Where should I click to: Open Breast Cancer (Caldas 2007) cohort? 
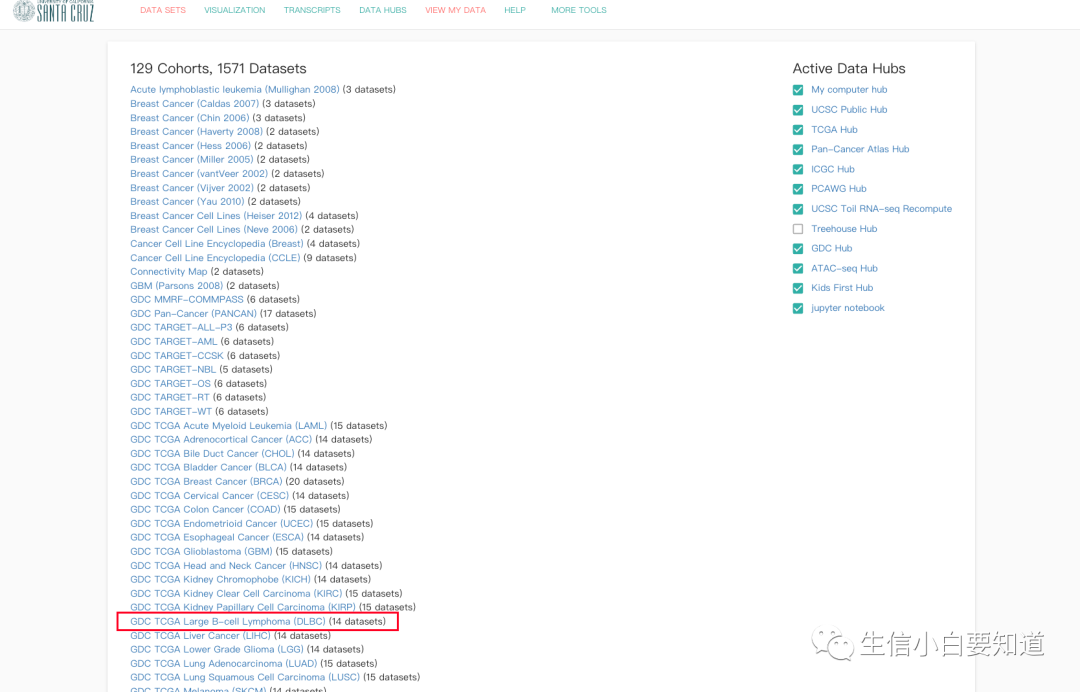pyautogui.click(x=194, y=104)
